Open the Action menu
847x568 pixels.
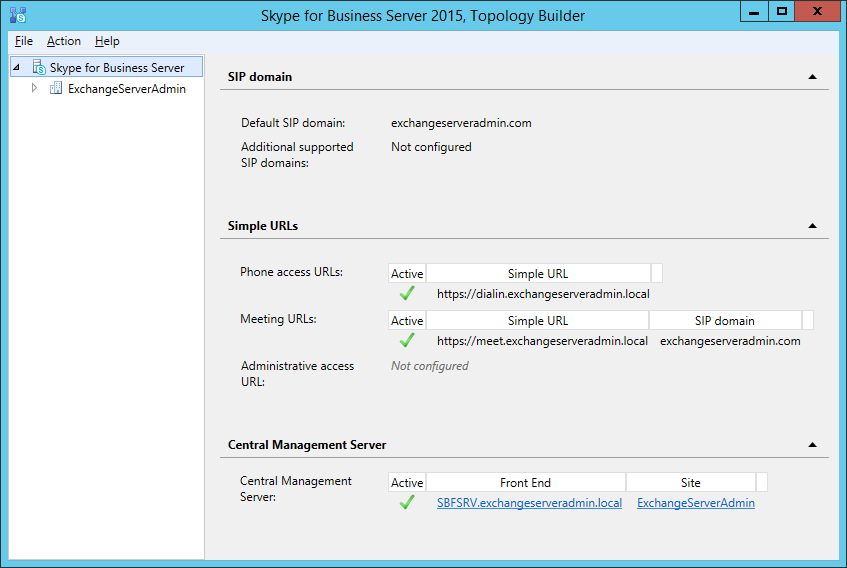[64, 41]
